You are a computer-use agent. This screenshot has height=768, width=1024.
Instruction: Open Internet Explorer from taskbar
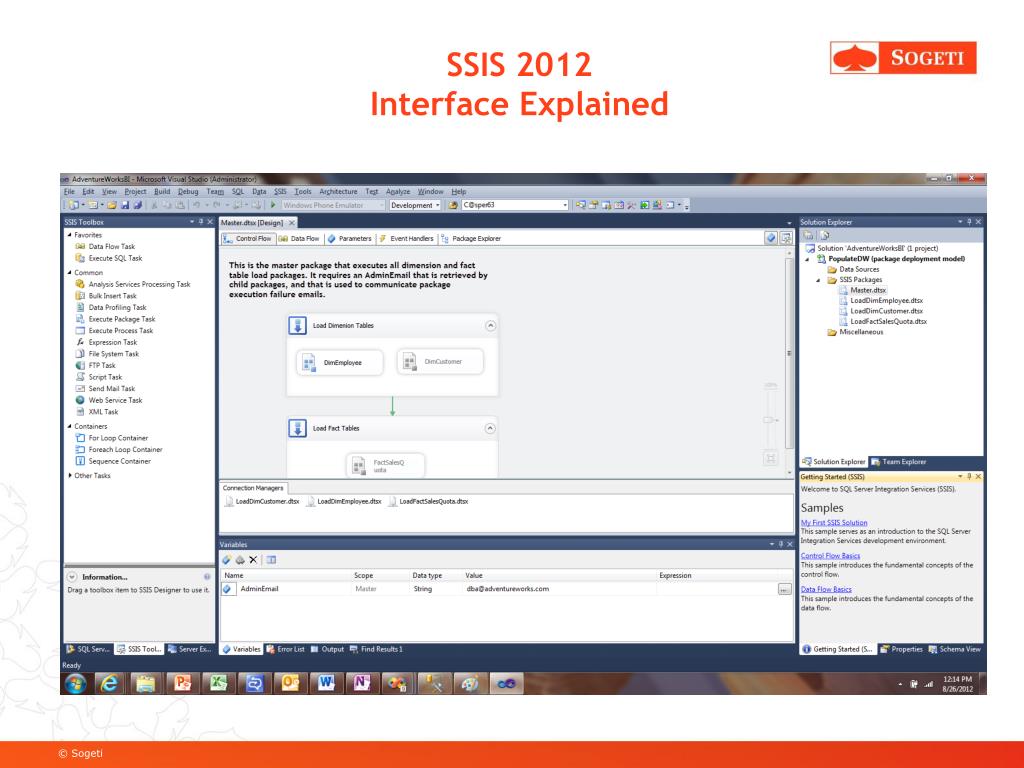(x=109, y=683)
